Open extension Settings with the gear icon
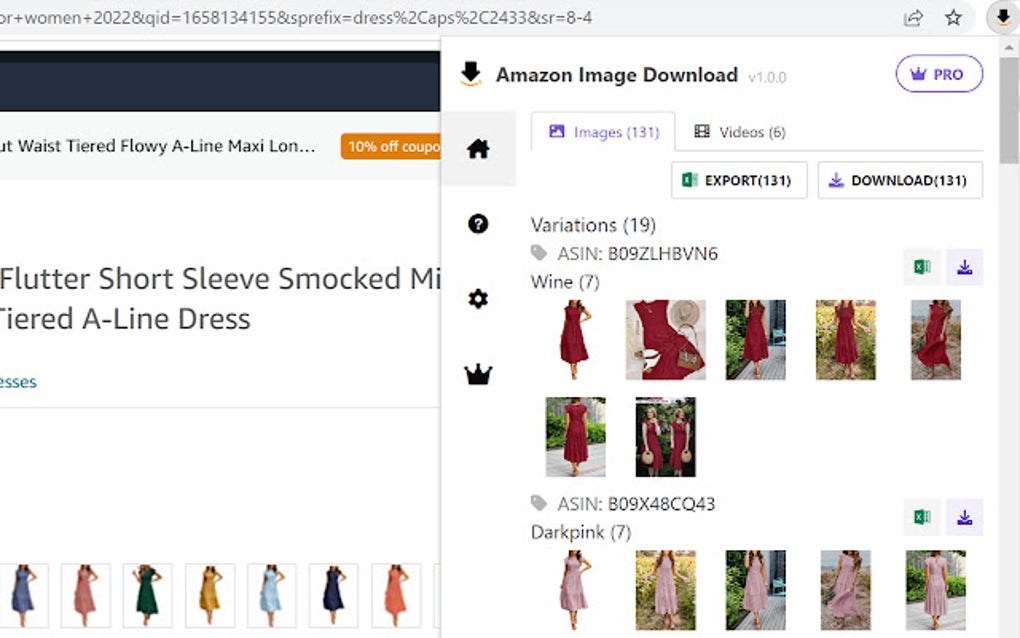 tap(478, 299)
